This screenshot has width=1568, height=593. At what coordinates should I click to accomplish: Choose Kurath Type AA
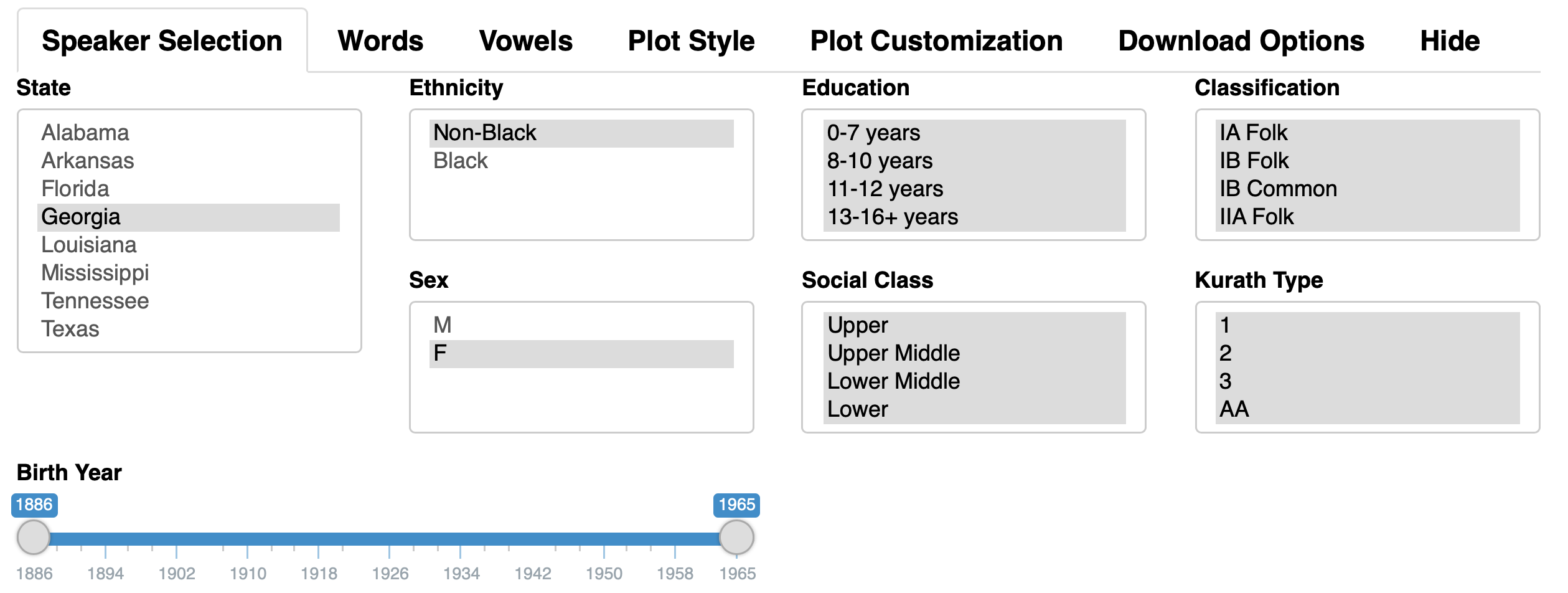tap(1368, 409)
